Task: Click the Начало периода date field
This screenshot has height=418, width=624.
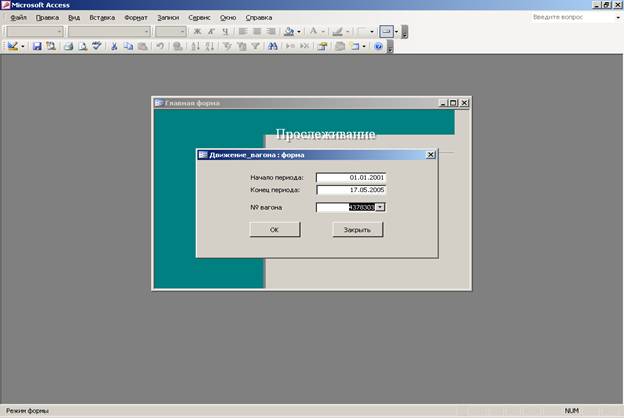Action: point(350,177)
